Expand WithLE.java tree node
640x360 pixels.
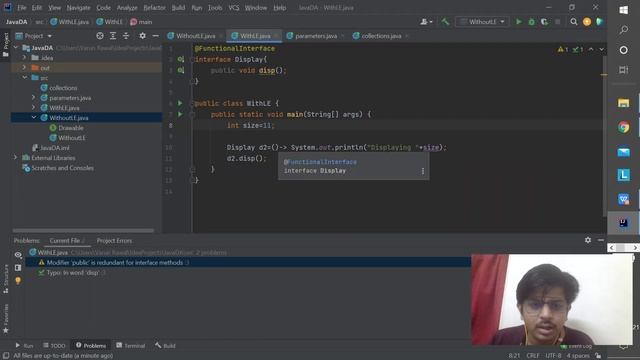coord(33,107)
